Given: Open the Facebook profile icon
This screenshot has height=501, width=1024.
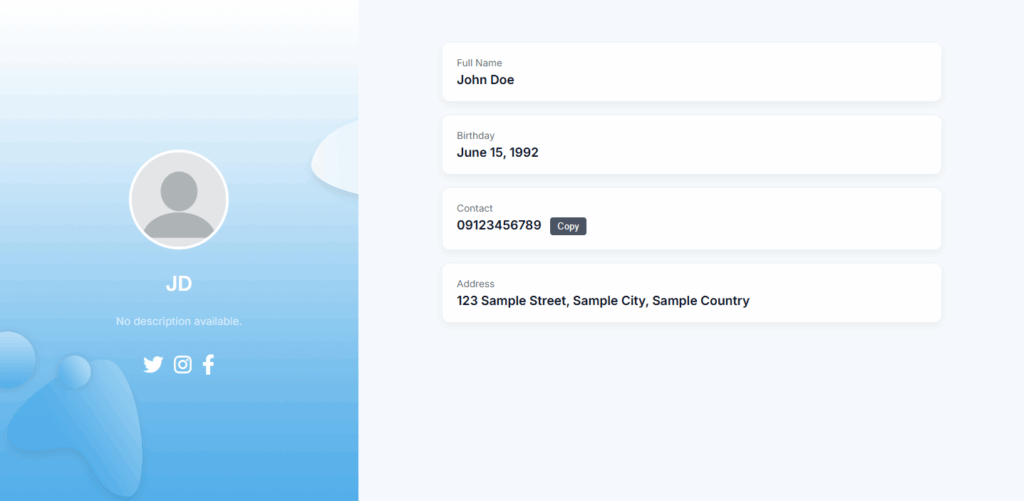Looking at the screenshot, I should pyautogui.click(x=208, y=365).
